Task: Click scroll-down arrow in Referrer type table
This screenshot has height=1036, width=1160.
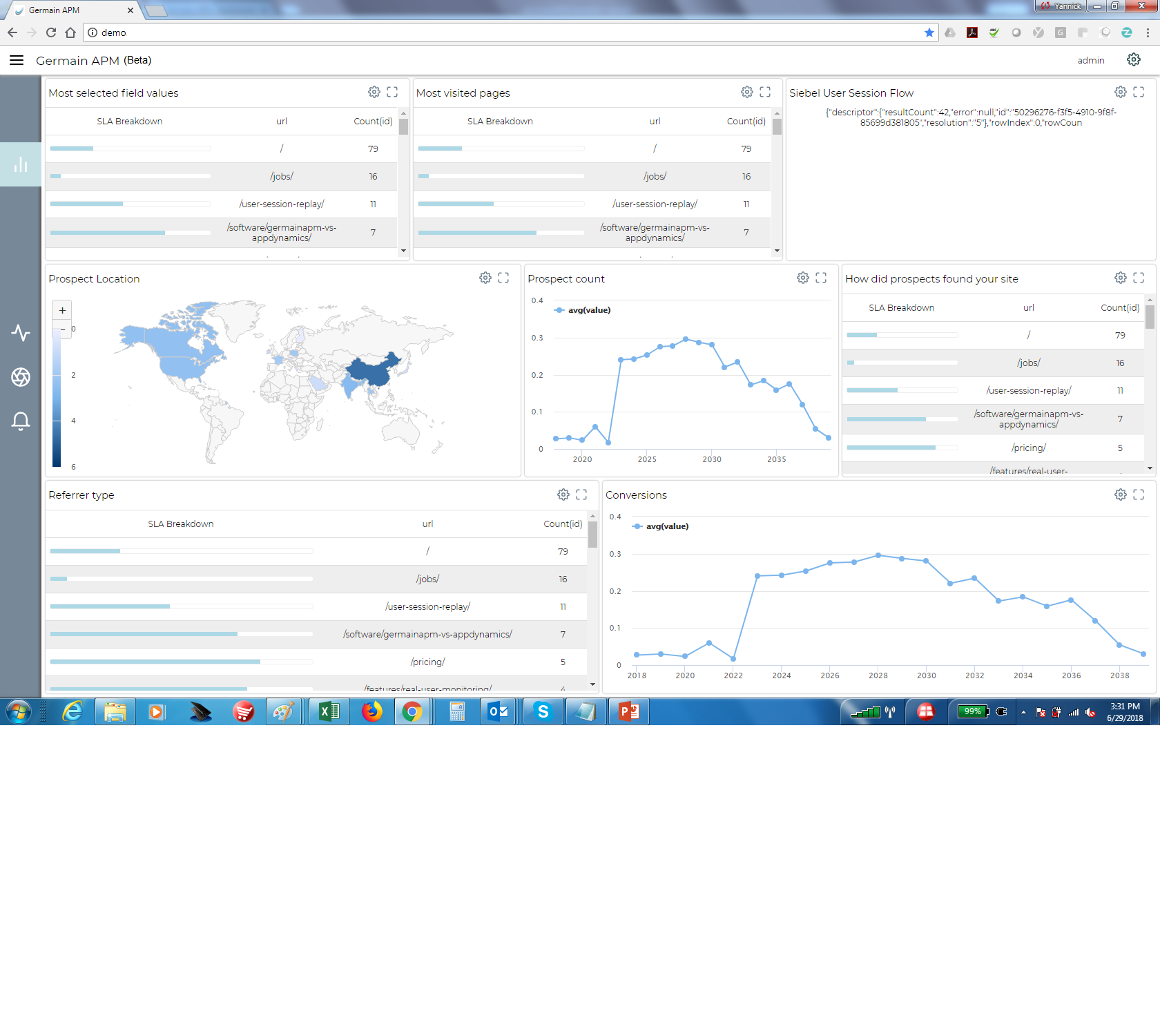Action: (592, 684)
